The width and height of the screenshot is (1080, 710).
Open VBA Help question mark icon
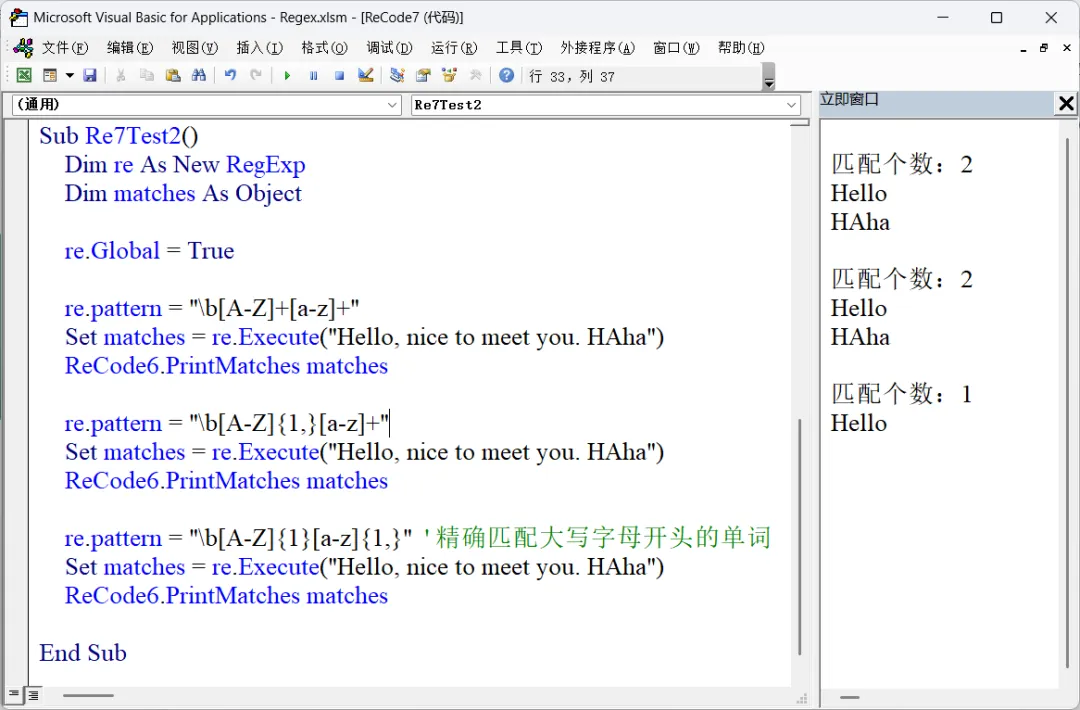[x=506, y=75]
